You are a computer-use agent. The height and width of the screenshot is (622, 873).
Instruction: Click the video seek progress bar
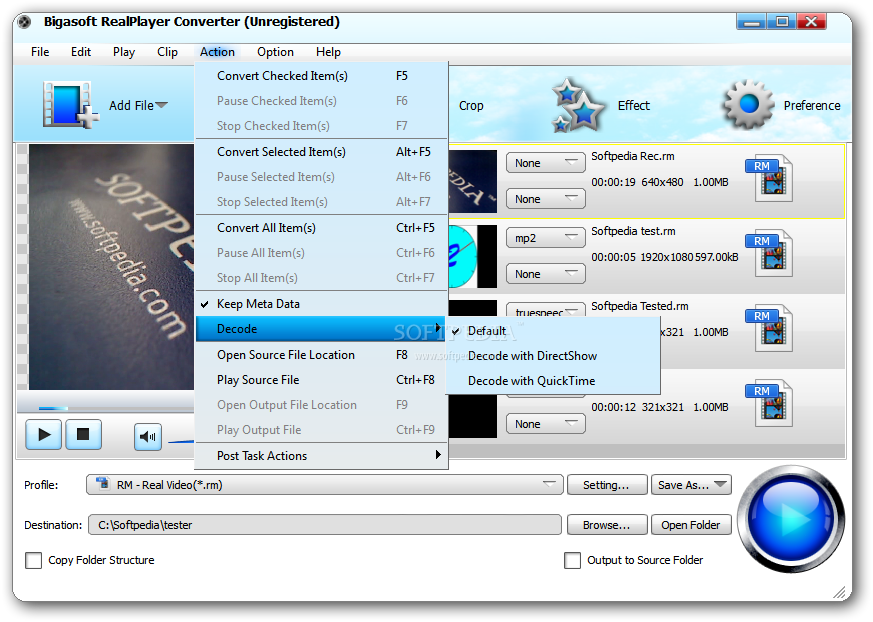tap(106, 408)
